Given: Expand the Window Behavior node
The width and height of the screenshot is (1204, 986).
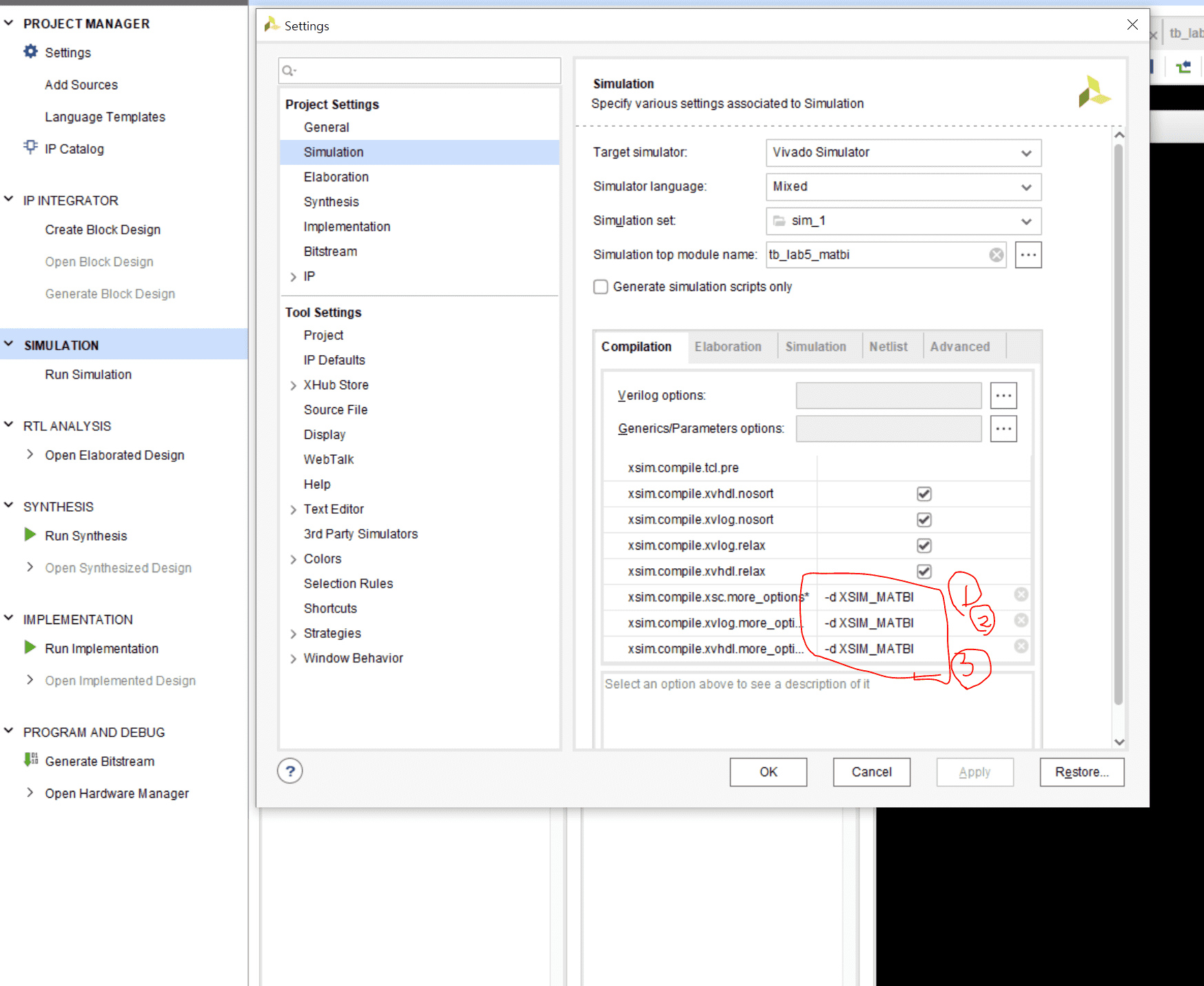Looking at the screenshot, I should point(294,658).
